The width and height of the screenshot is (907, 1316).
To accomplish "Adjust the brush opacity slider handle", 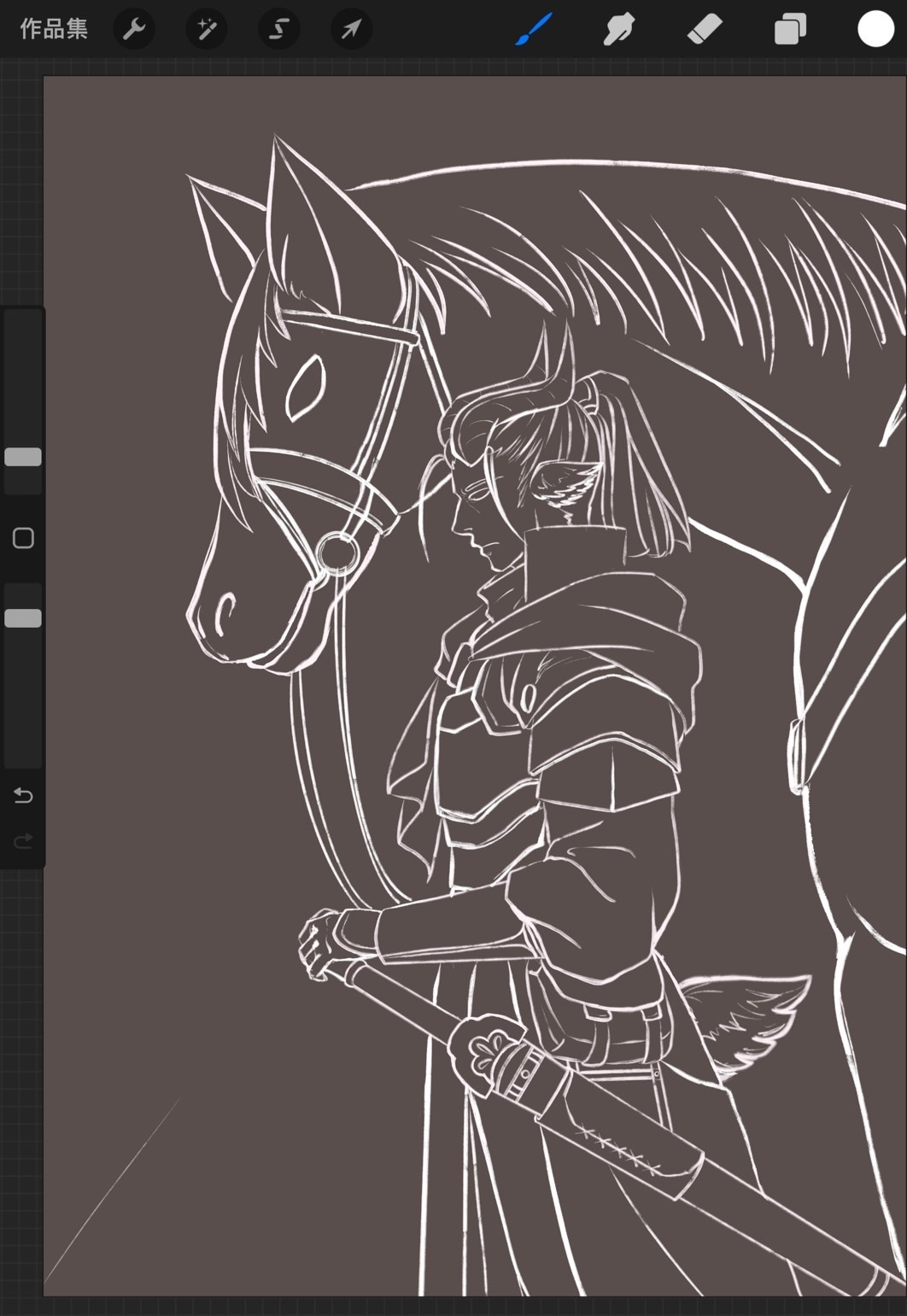I will (x=23, y=618).
